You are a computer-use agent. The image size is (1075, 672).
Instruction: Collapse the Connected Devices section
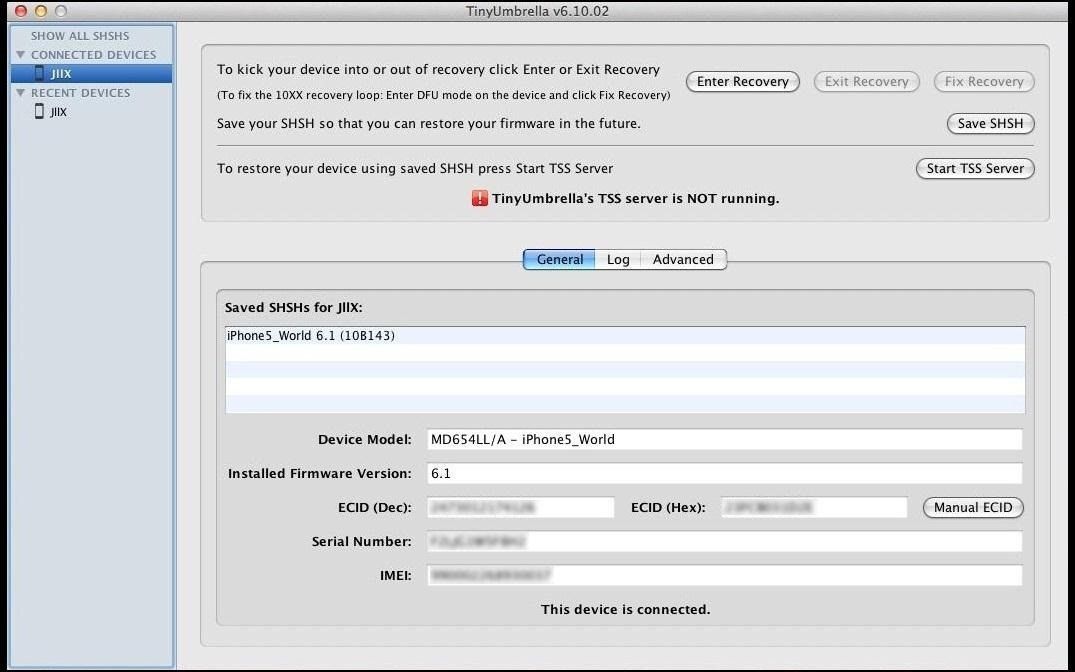click(x=19, y=54)
